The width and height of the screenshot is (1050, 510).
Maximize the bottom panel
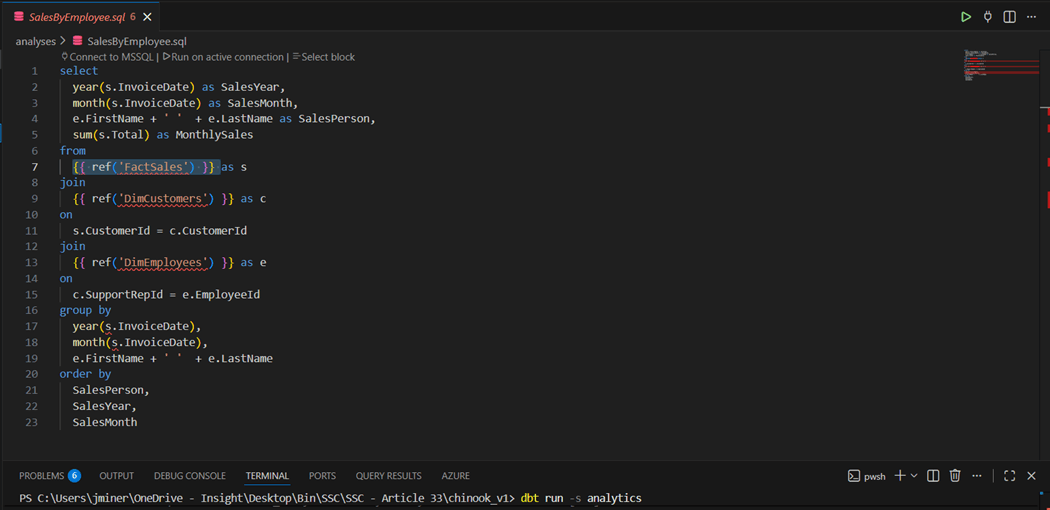[x=1010, y=476]
